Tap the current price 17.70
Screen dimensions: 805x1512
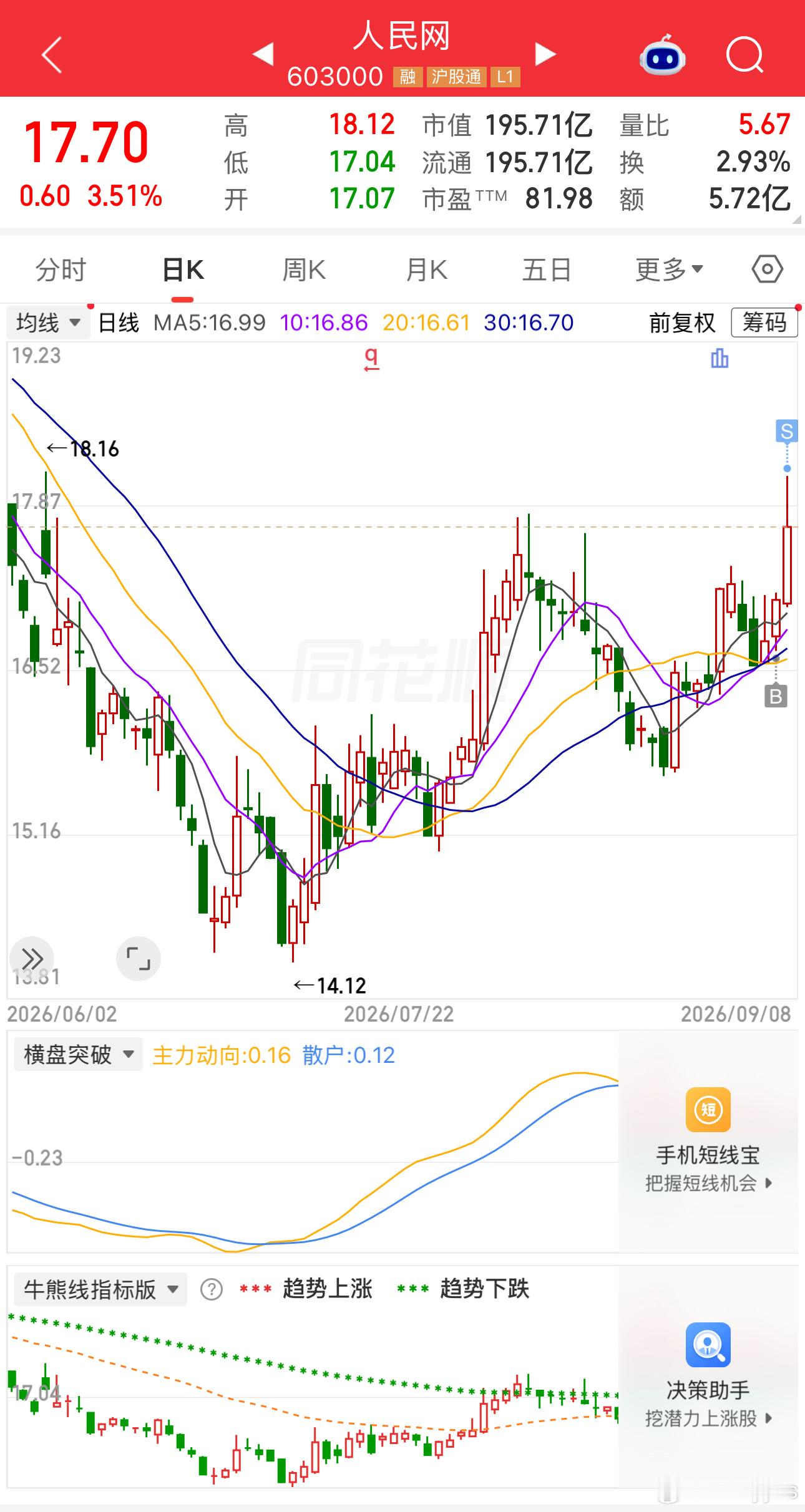pyautogui.click(x=86, y=142)
